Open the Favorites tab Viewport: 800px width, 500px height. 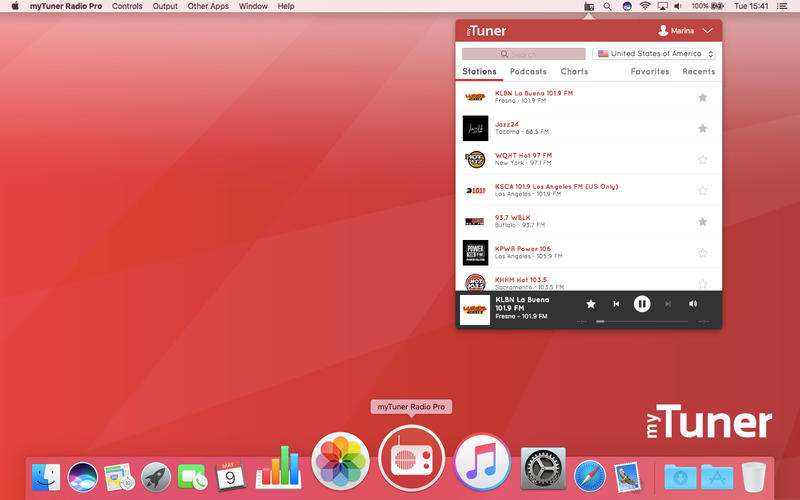[649, 71]
